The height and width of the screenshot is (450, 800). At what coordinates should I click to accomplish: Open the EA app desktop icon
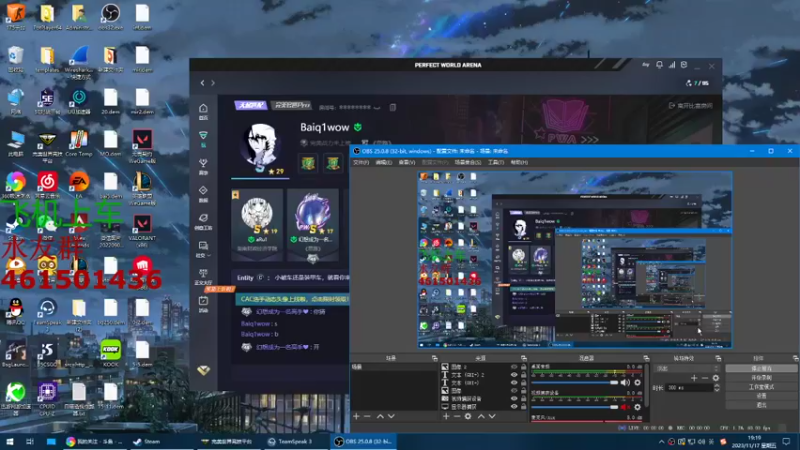pos(79,185)
